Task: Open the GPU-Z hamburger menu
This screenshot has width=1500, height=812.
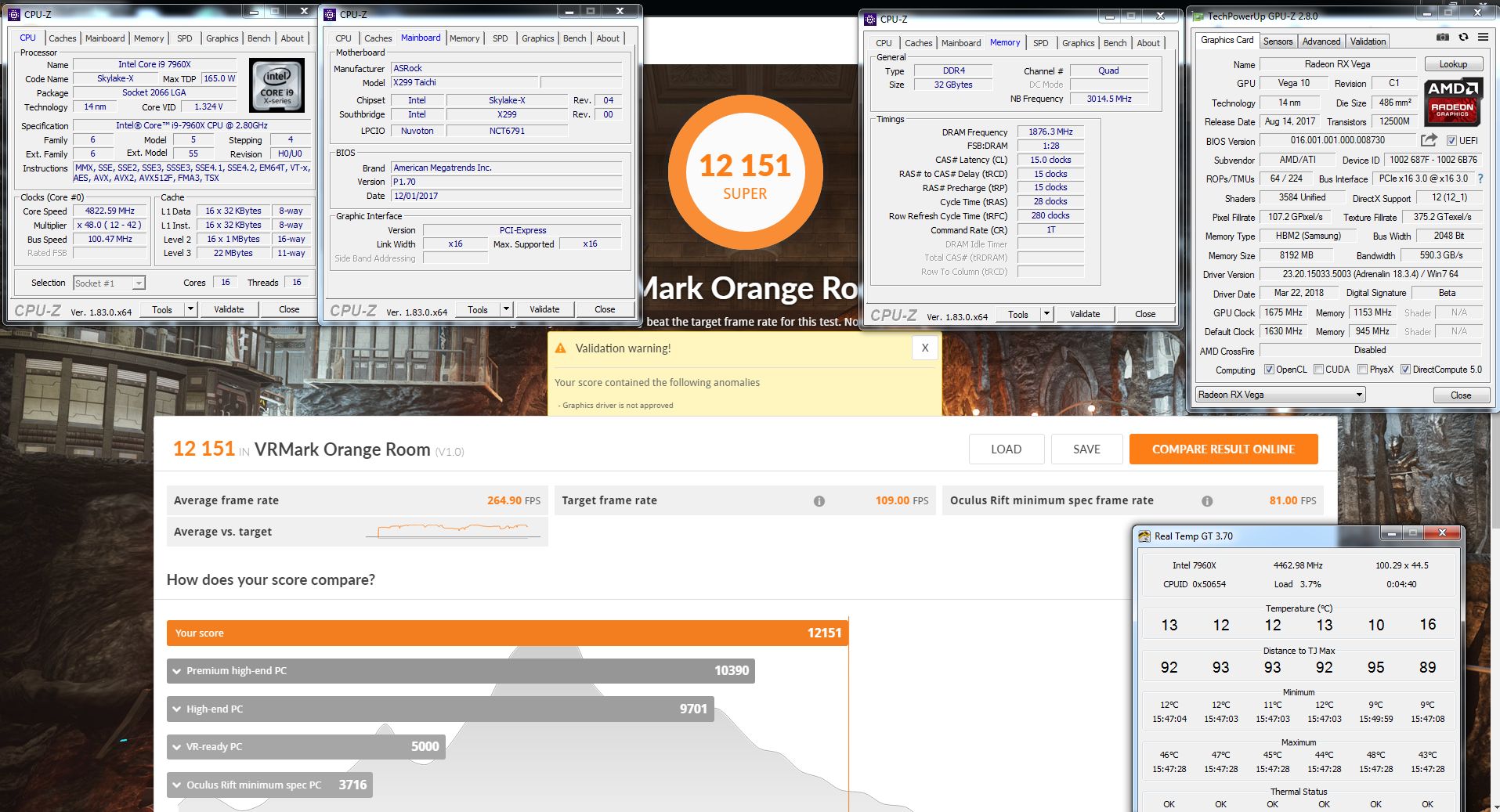Action: pyautogui.click(x=1483, y=37)
